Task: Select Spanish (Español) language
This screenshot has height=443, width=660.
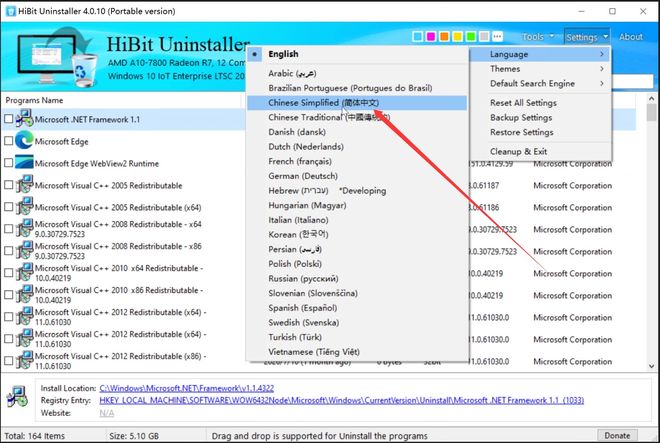Action: [x=357, y=308]
